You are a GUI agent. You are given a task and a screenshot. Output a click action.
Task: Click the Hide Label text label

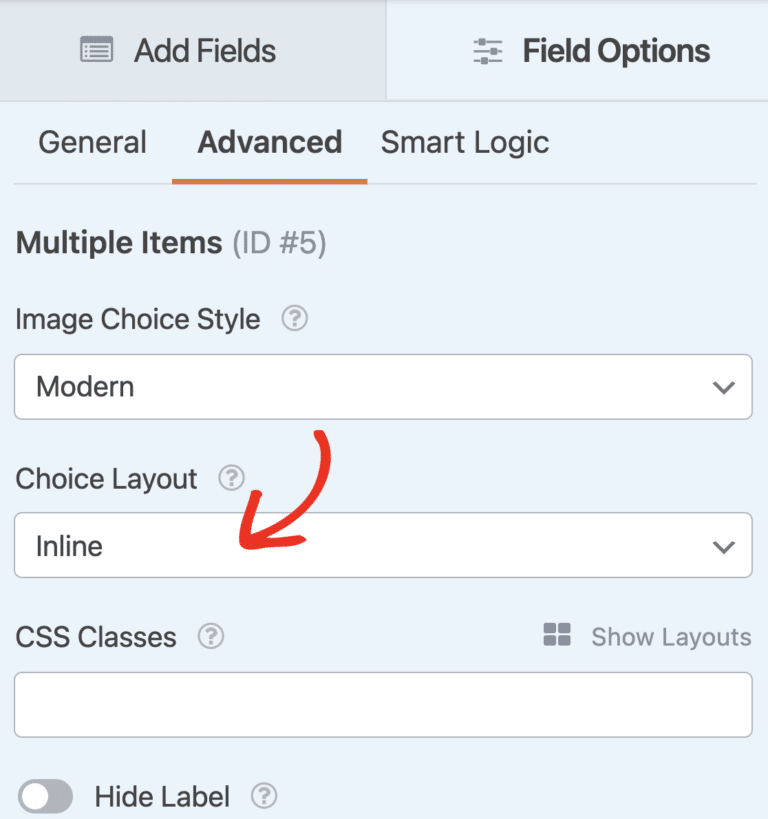[x=162, y=797]
